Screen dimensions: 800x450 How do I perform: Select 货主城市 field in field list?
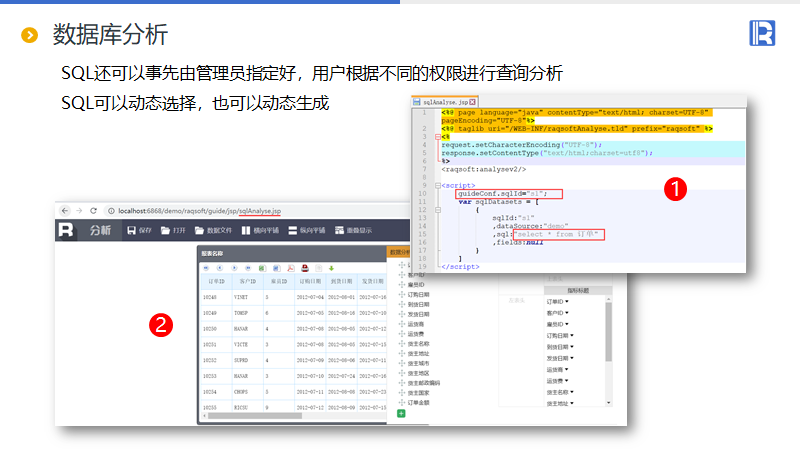click(418, 363)
